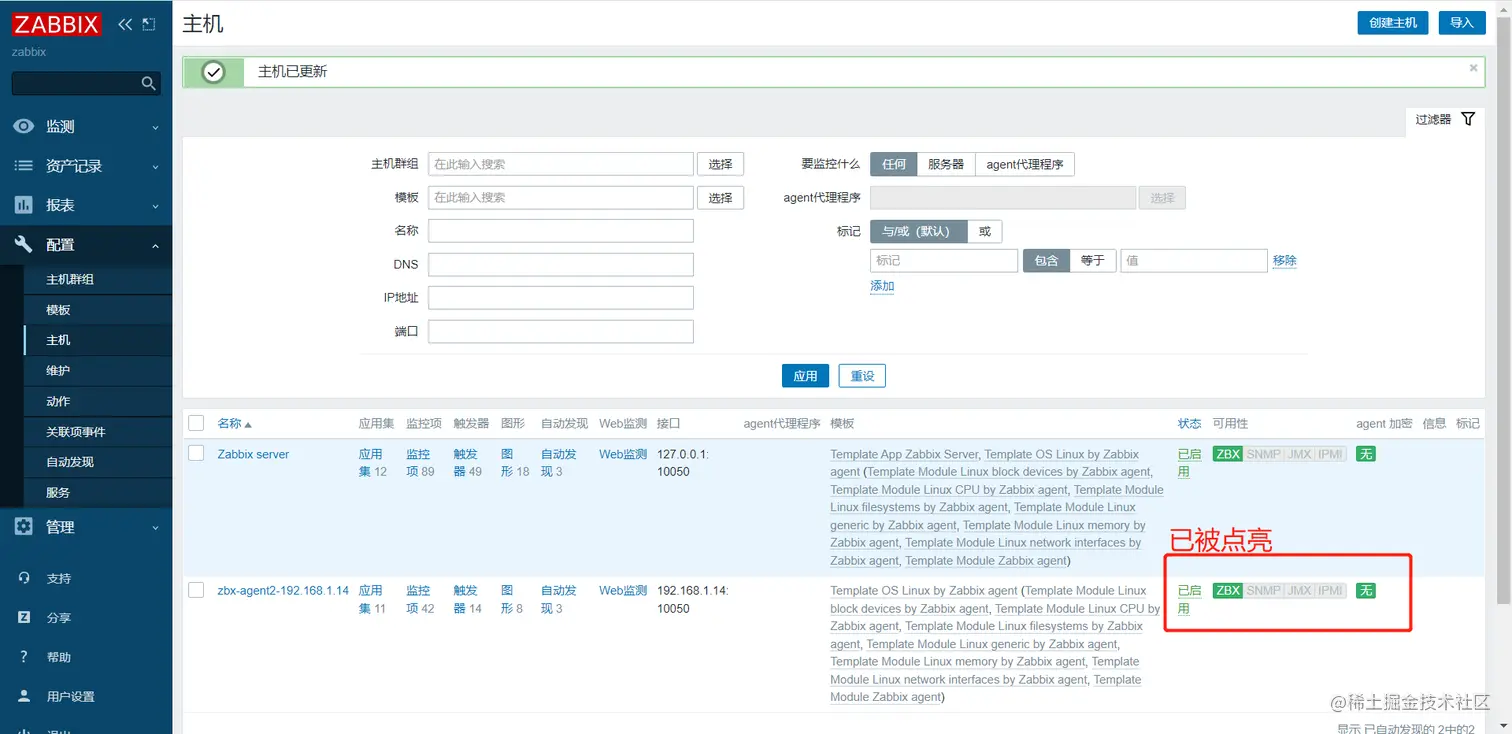Select 任何 monitoring option
Screen dimensions: 1512x734
894,164
